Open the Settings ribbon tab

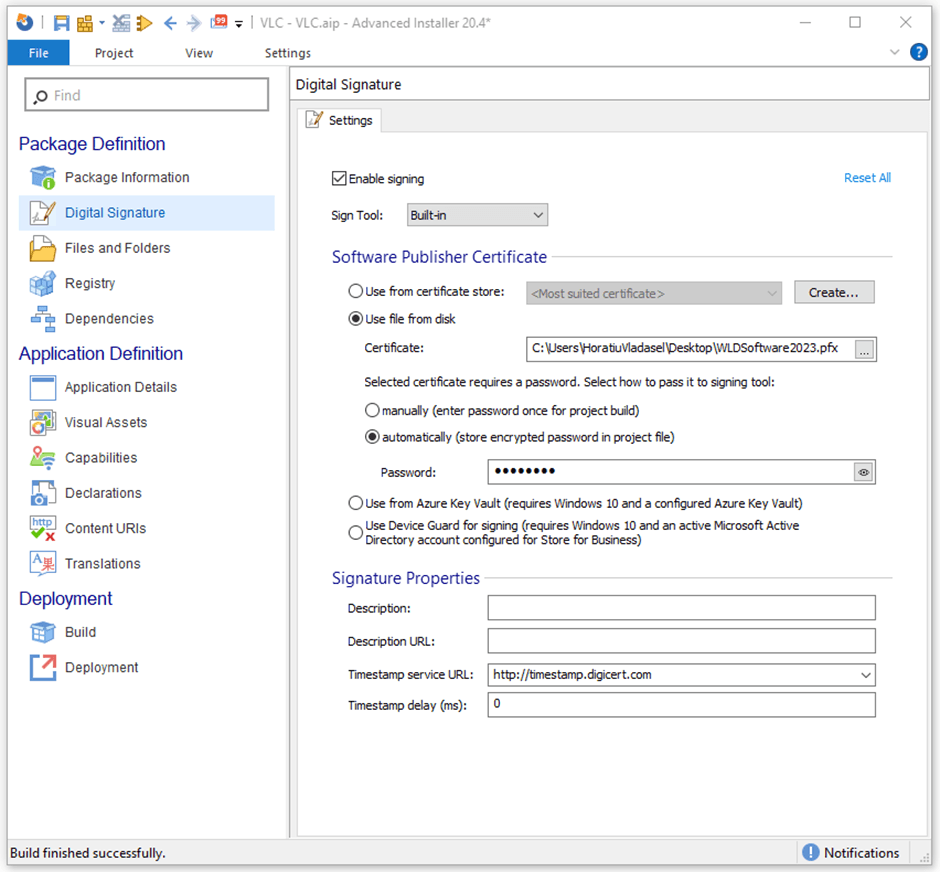[288, 53]
